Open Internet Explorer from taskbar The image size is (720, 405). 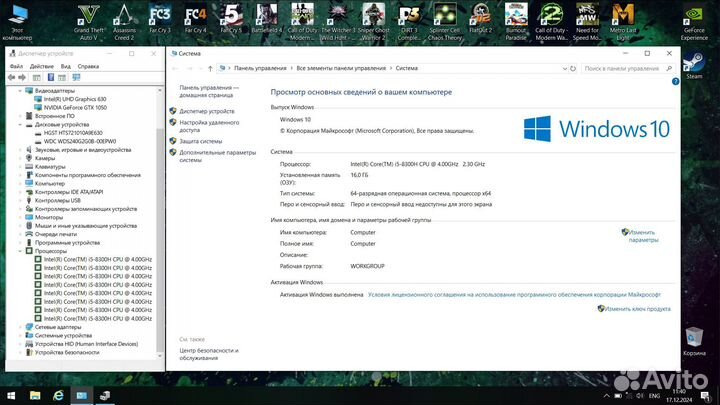click(x=58, y=396)
